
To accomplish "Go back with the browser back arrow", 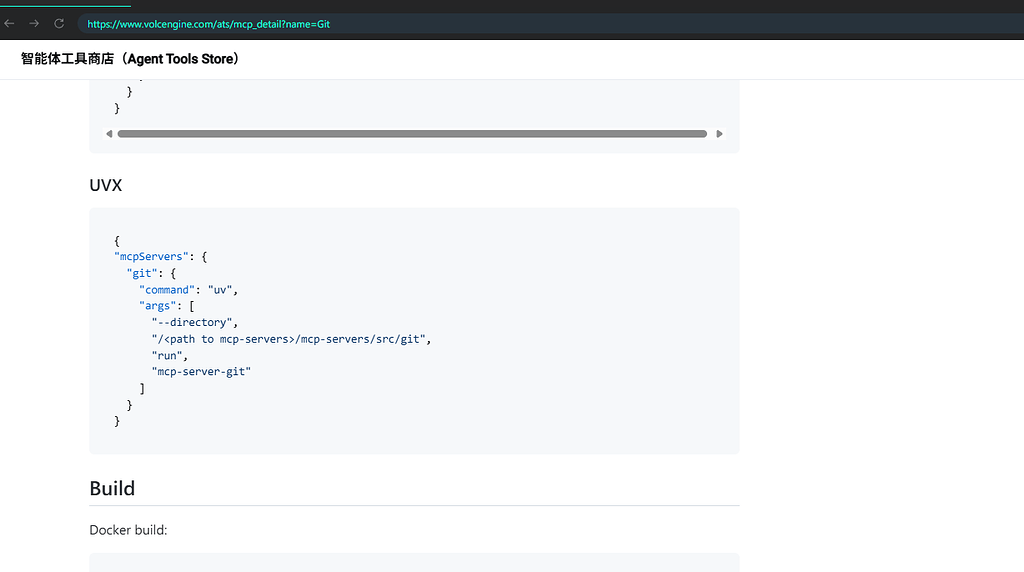I will coord(9,24).
